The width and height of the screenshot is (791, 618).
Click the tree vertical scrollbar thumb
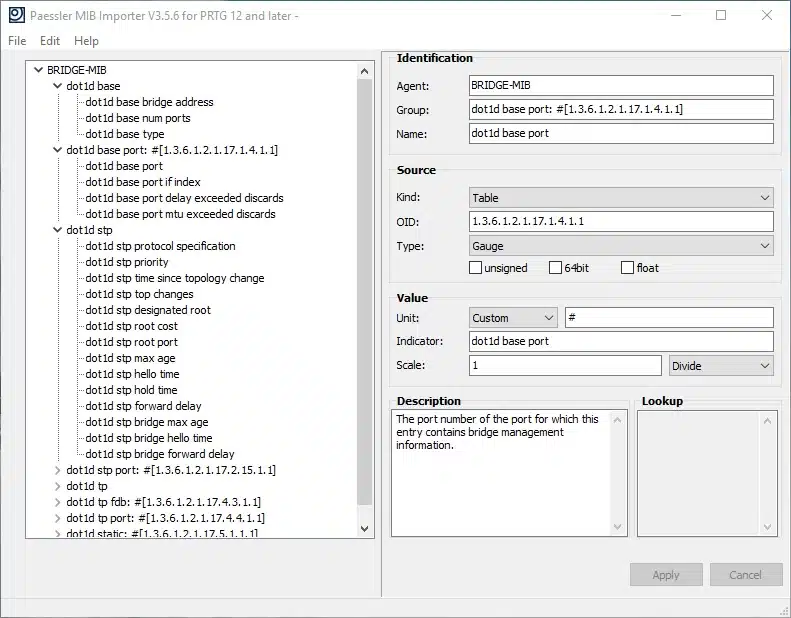[365, 293]
